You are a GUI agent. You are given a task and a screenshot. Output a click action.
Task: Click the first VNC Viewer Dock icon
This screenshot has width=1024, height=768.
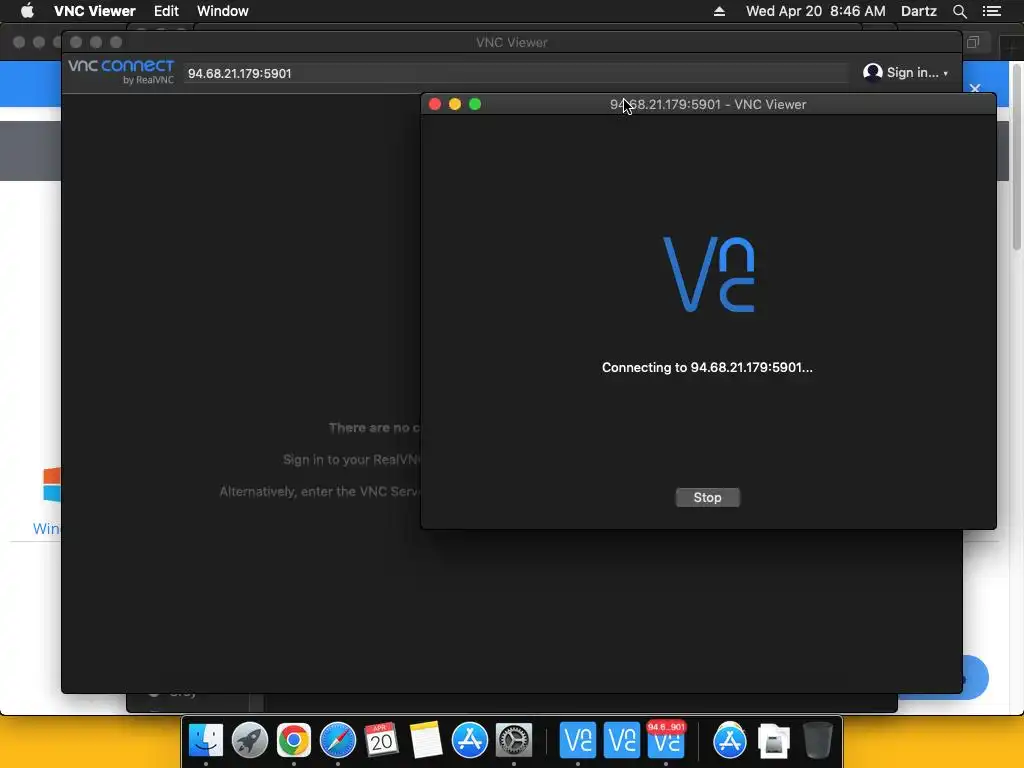coord(578,740)
